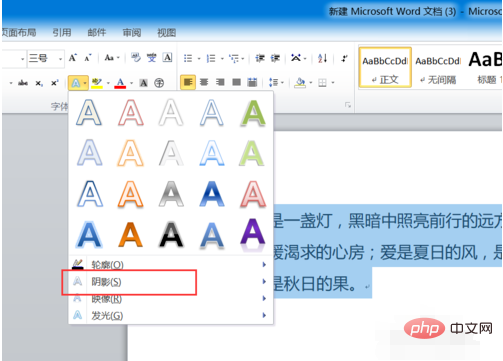Click the Numbering list icon
The height and width of the screenshot is (361, 503).
pos(211,58)
